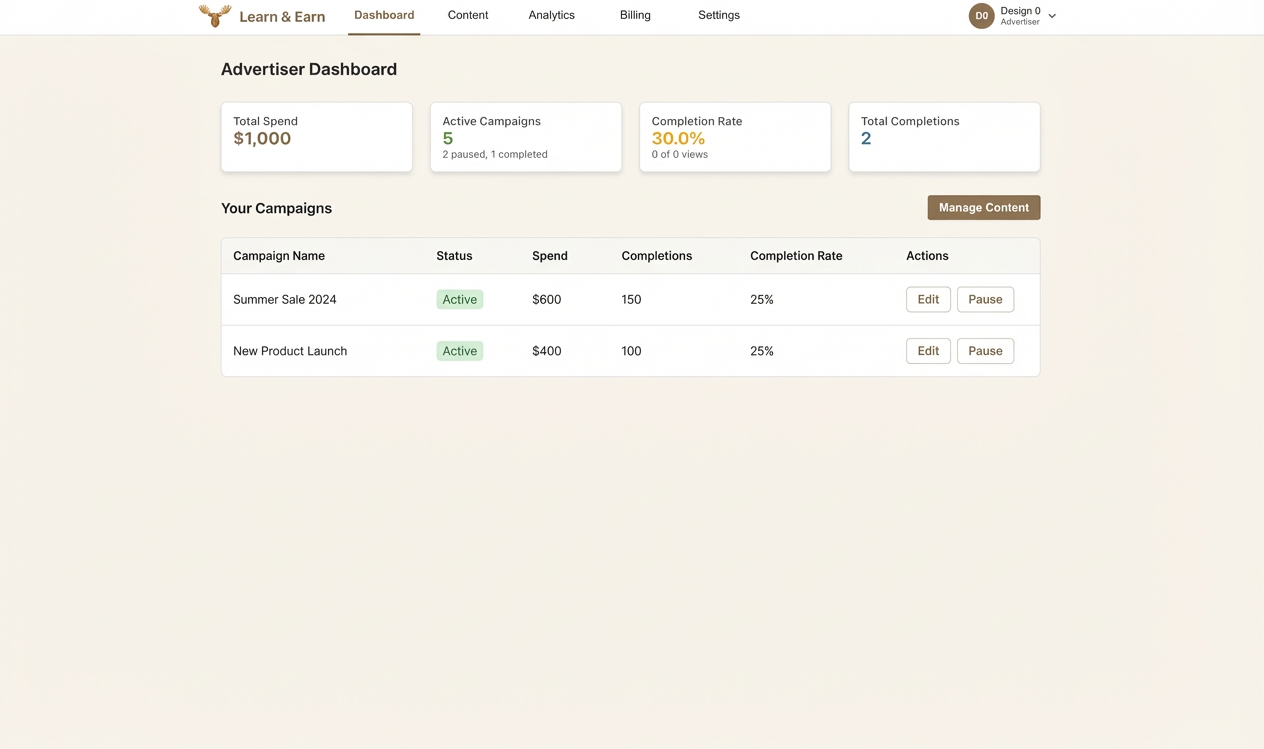The width and height of the screenshot is (1264, 749).
Task: Edit the Summer Sale 2024 campaign
Action: point(927,299)
